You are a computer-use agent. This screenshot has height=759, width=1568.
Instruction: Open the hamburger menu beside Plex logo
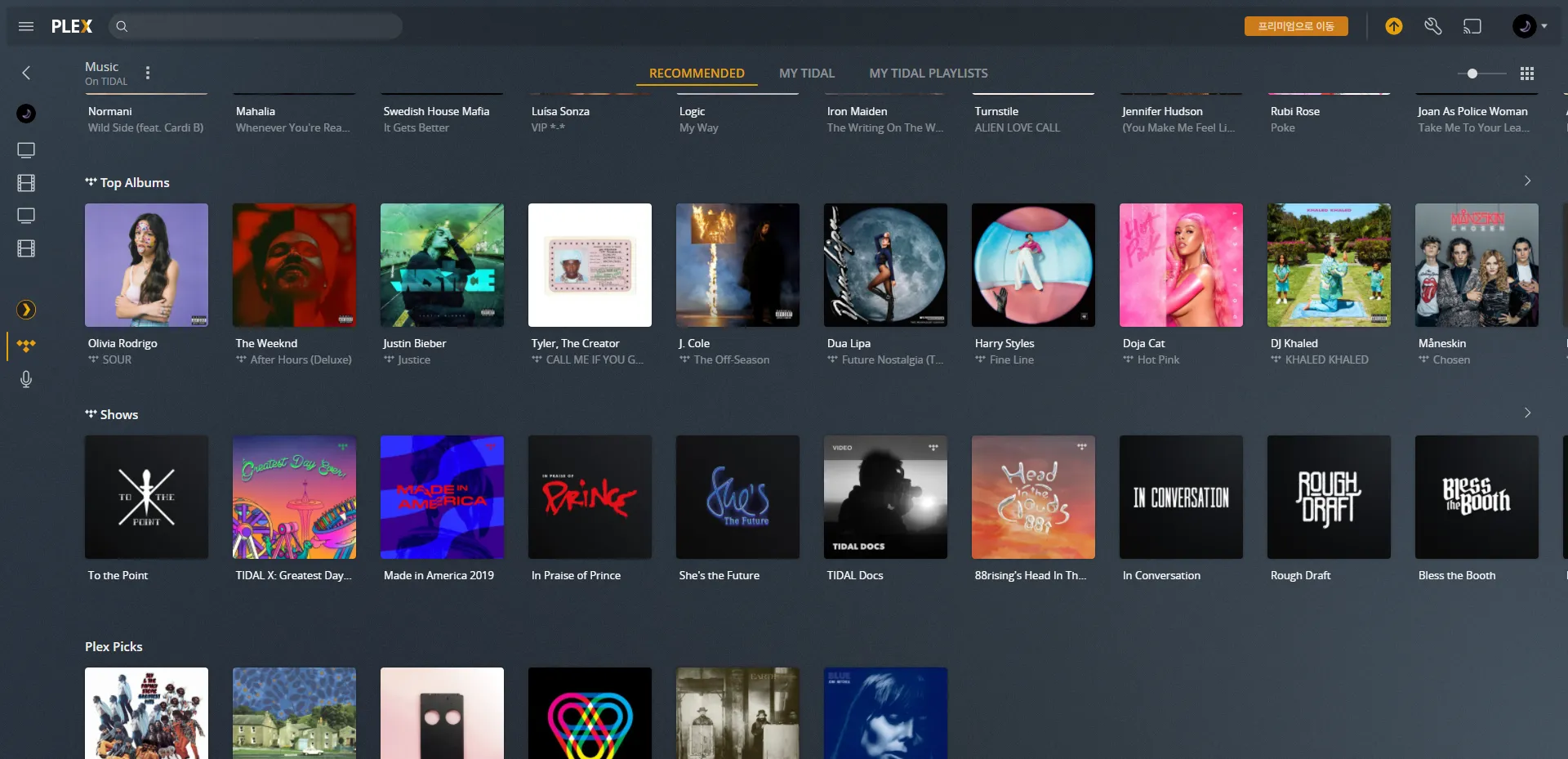point(26,26)
